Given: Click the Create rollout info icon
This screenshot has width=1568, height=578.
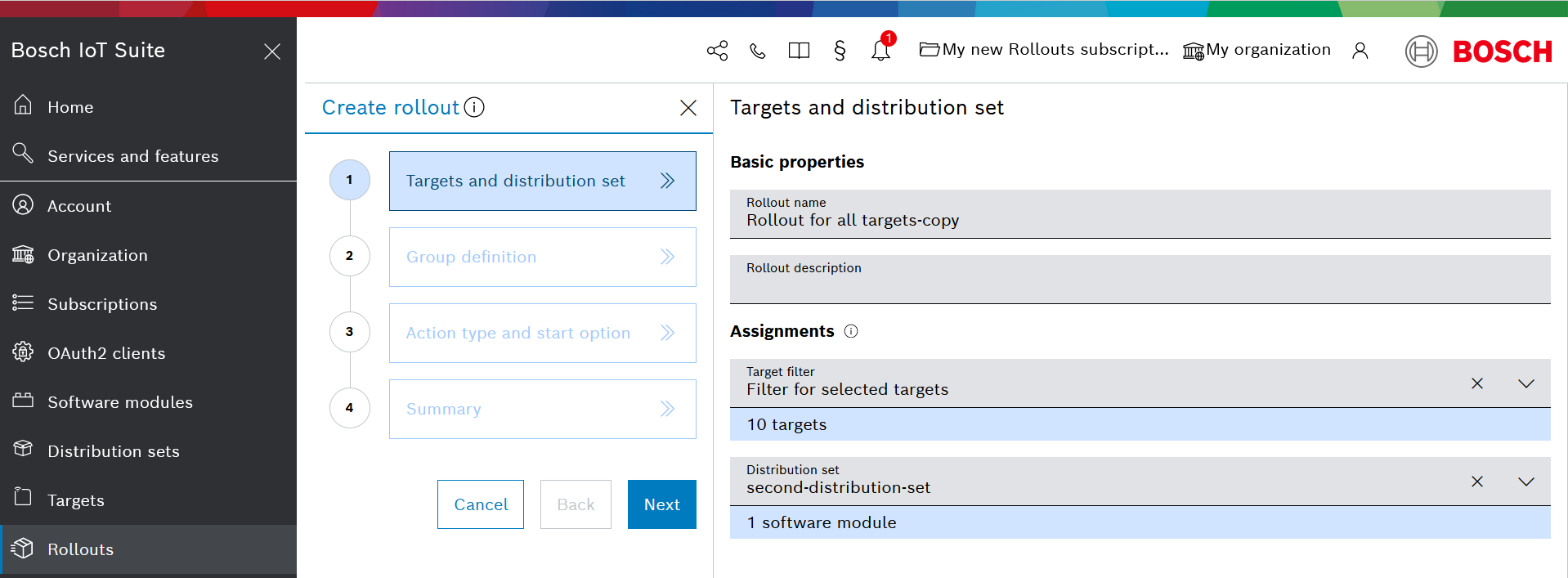Looking at the screenshot, I should click(x=474, y=107).
